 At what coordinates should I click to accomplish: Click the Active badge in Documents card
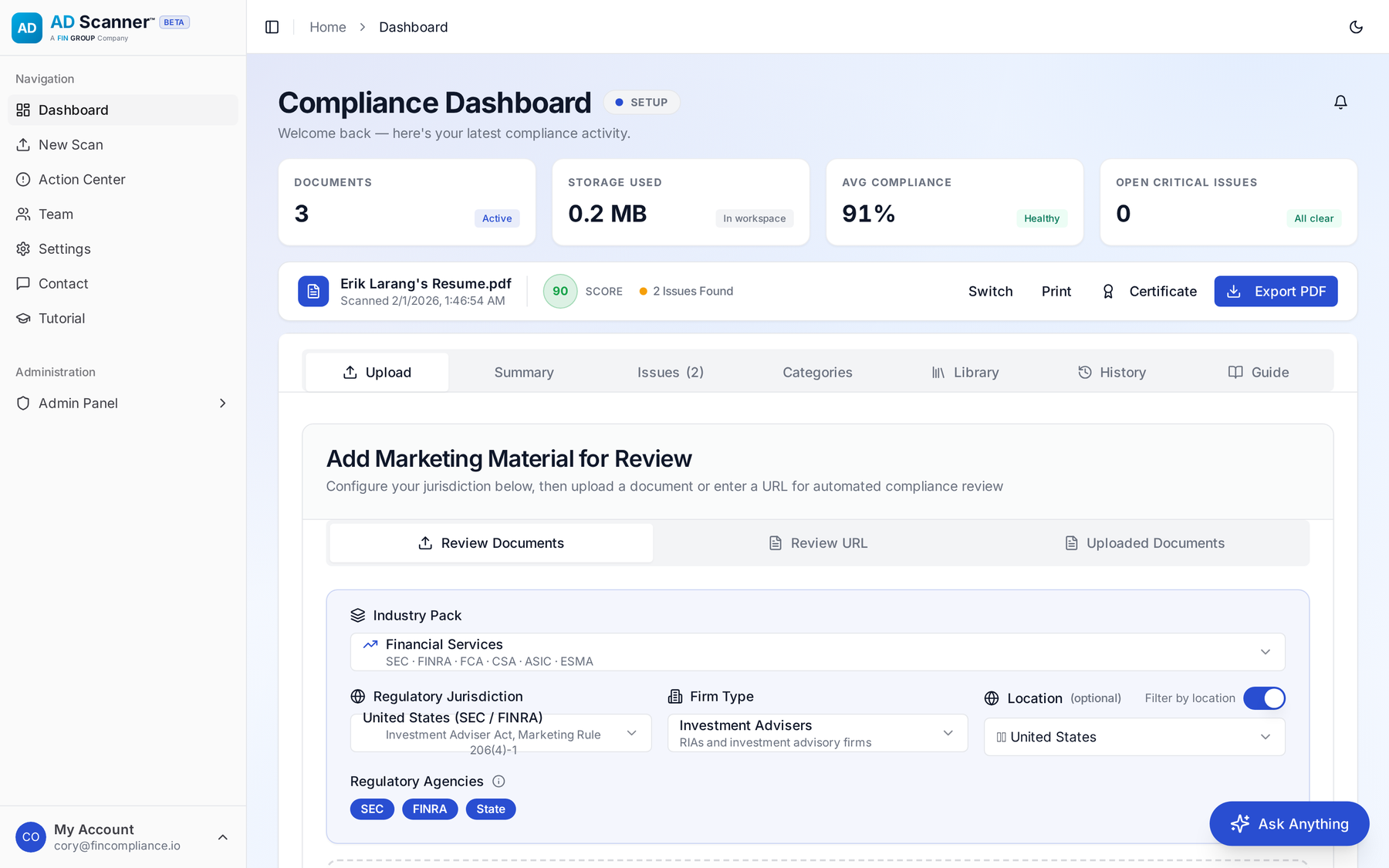(497, 218)
